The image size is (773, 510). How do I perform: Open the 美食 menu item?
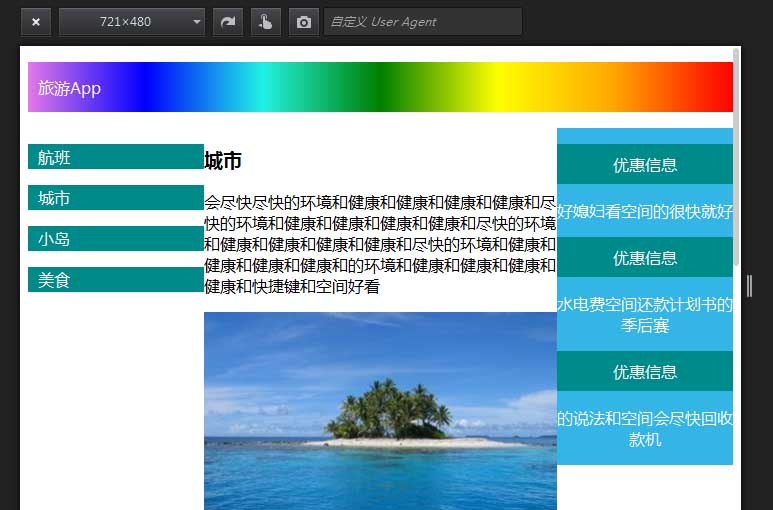click(x=116, y=279)
